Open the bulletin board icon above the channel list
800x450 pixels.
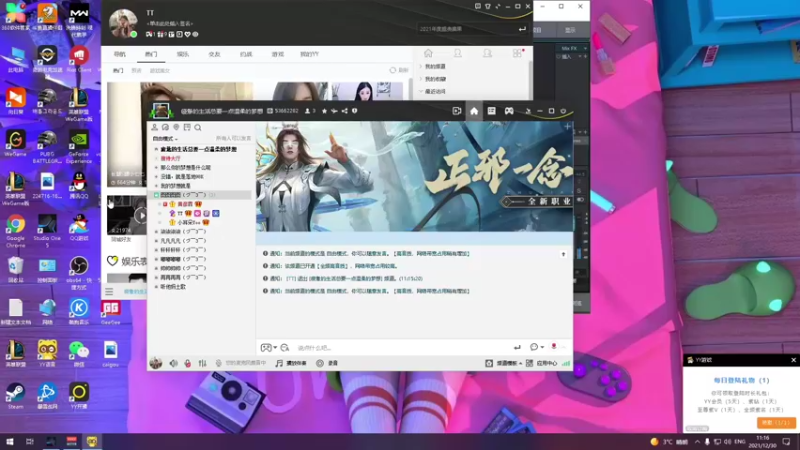187,128
